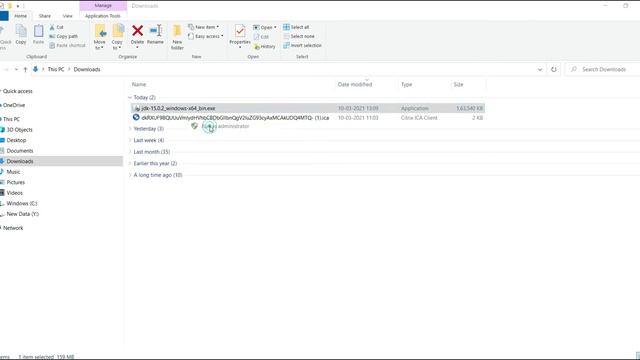640x360 pixels.
Task: Click This PC in address breadcrumb
Action: [x=56, y=69]
